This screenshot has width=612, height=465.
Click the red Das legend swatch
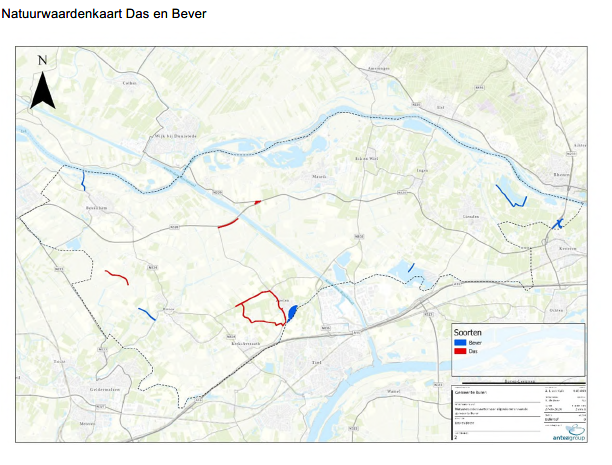coord(460,351)
